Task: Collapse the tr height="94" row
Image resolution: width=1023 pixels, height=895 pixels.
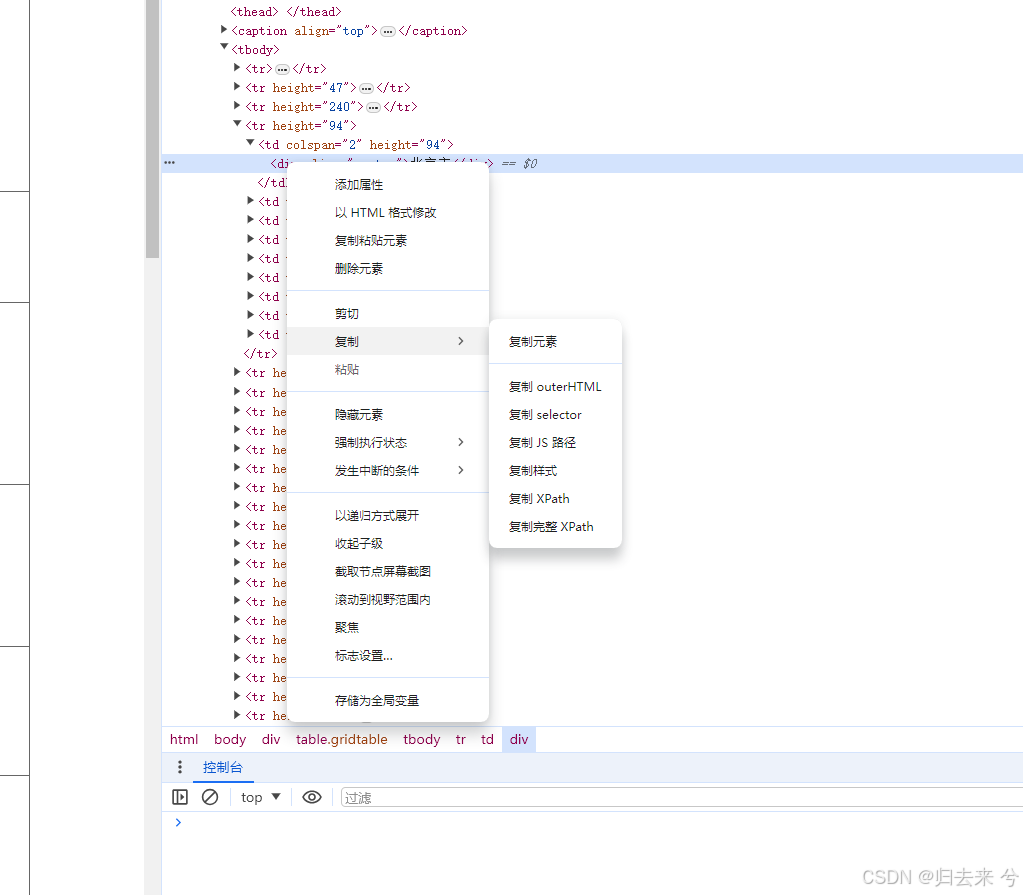Action: (237, 123)
